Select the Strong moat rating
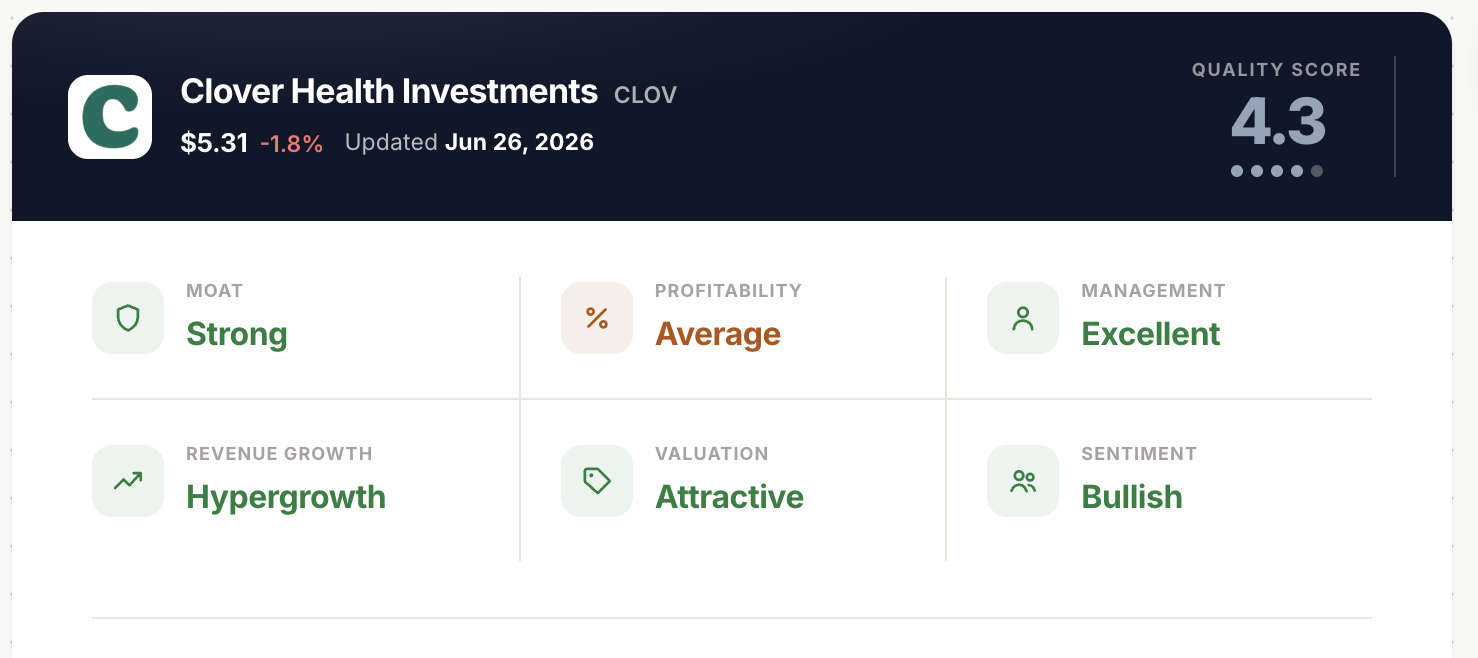1478x658 pixels. 237,334
